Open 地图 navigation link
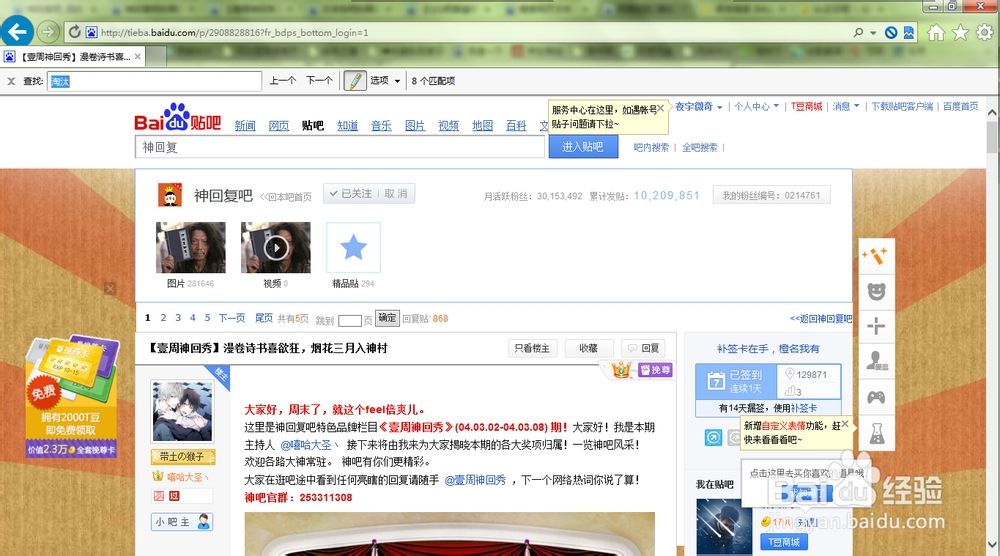 click(x=482, y=126)
